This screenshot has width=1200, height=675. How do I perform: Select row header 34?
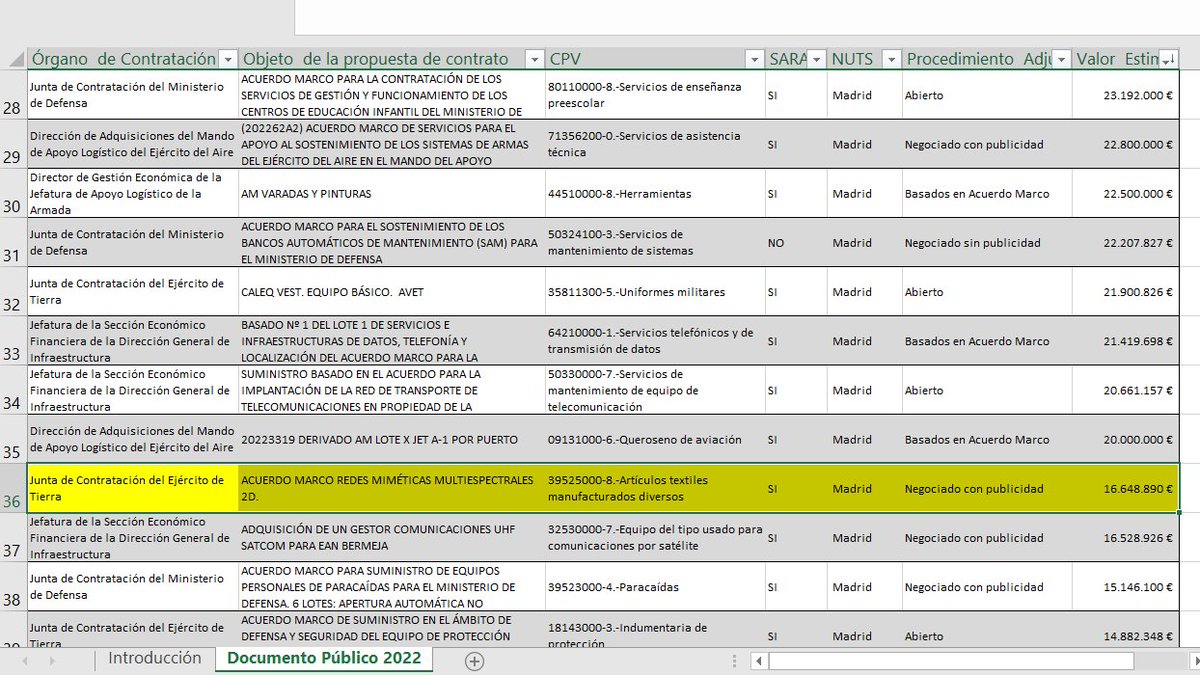[12, 389]
